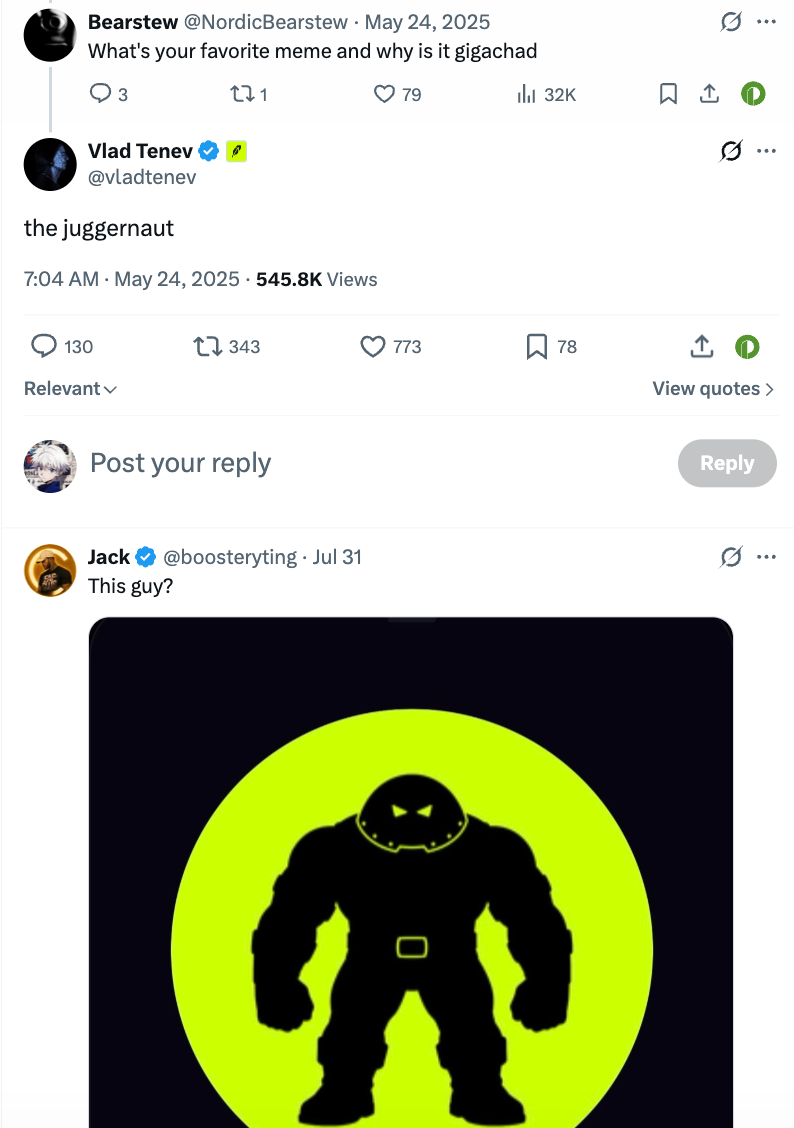794x1128 pixels.
Task: Open more options menu on Bearstew's post
Action: click(x=767, y=22)
